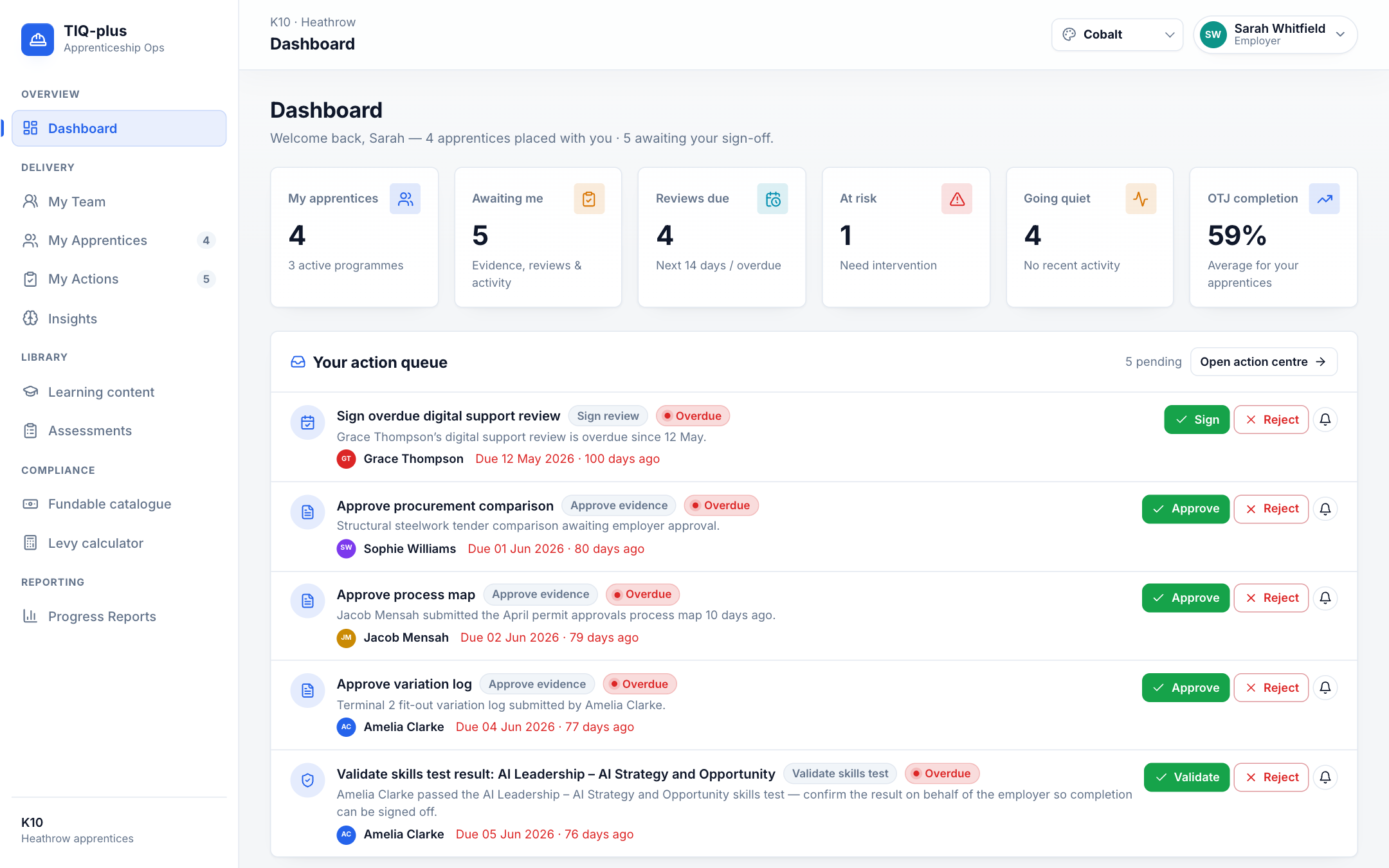Screen dimensions: 1389x868
Task: Sign the overdue digital support review
Action: 1197,419
